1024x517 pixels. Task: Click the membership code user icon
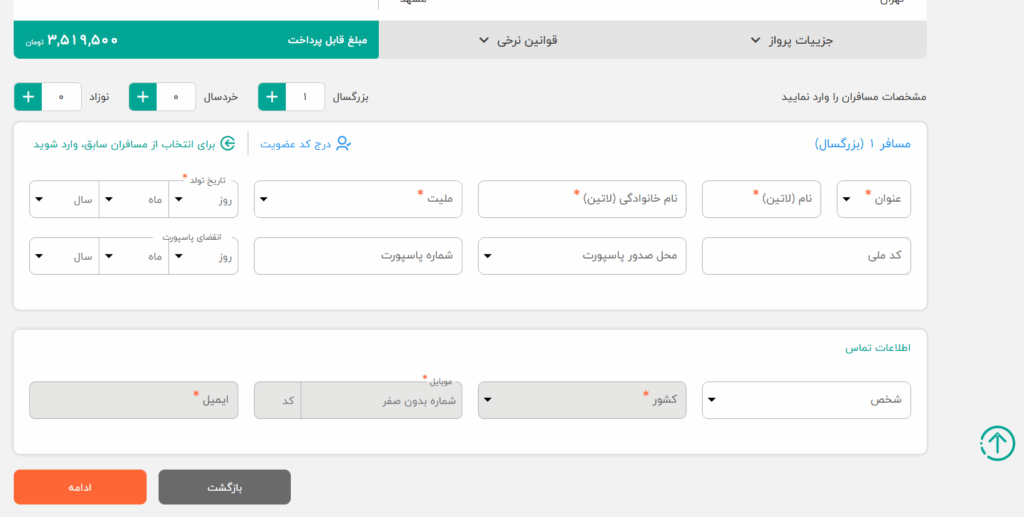point(343,144)
